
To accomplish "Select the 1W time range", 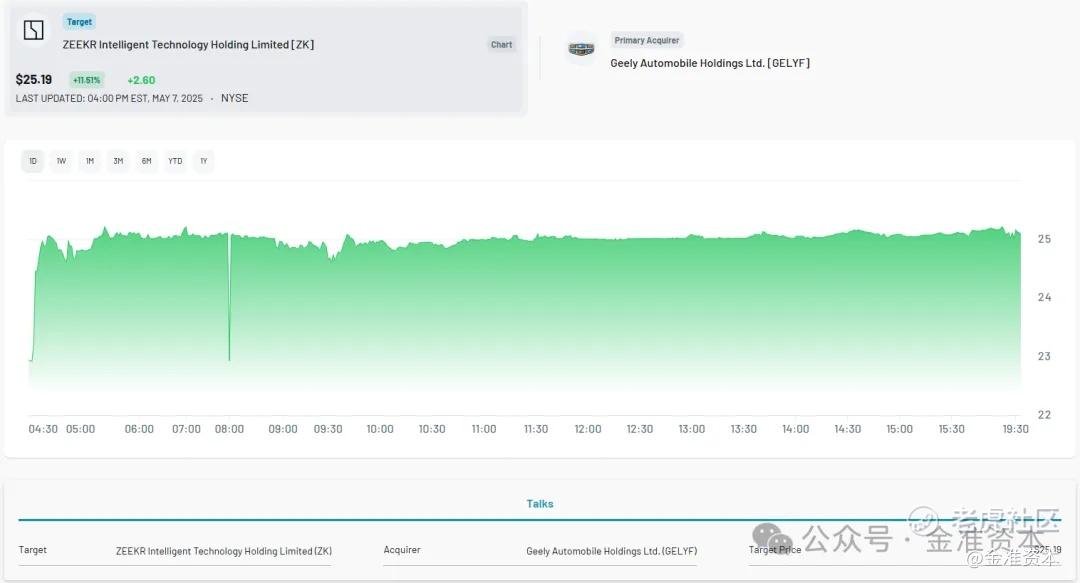I will (61, 161).
